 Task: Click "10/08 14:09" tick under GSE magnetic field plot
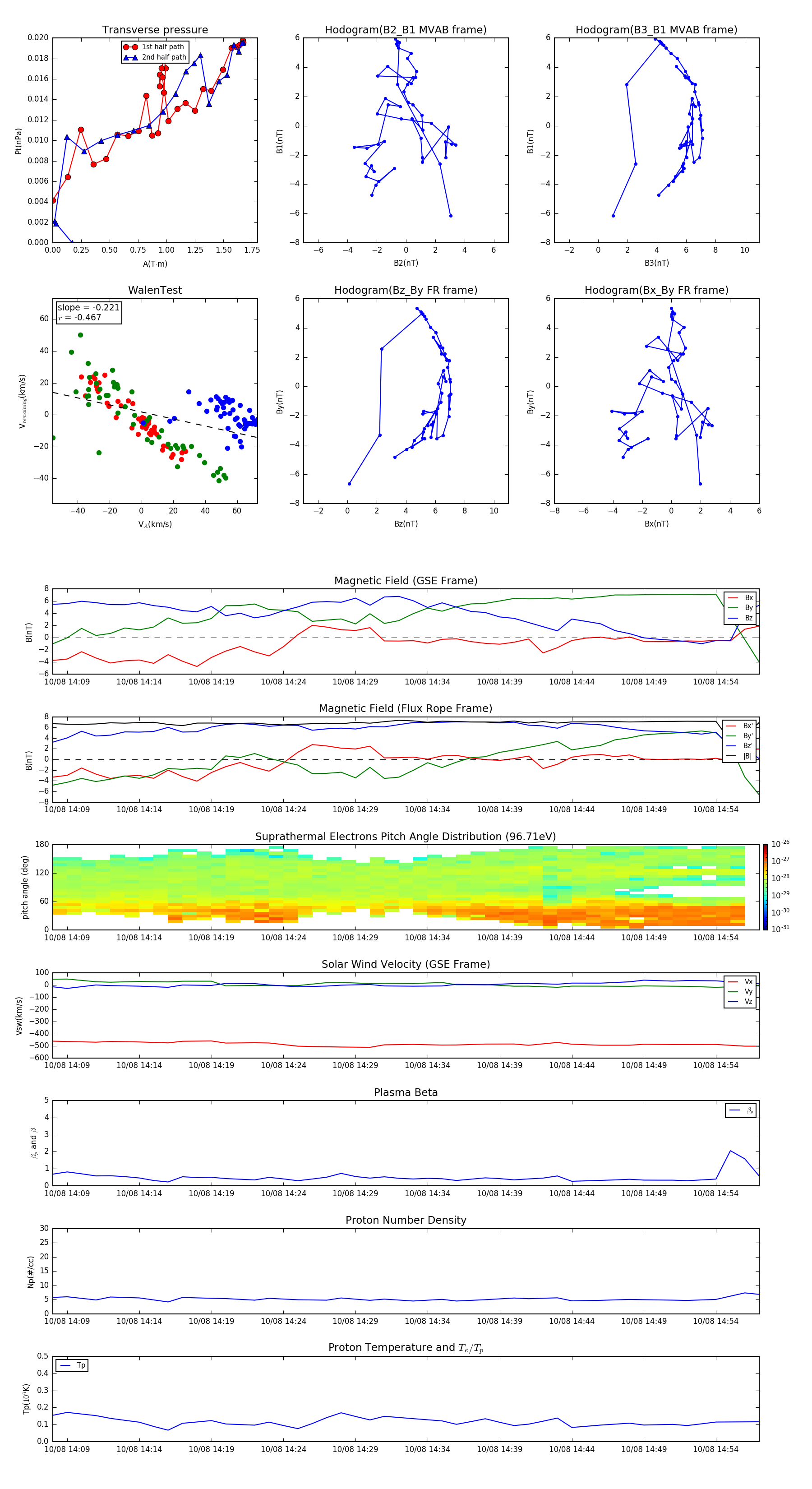click(67, 681)
